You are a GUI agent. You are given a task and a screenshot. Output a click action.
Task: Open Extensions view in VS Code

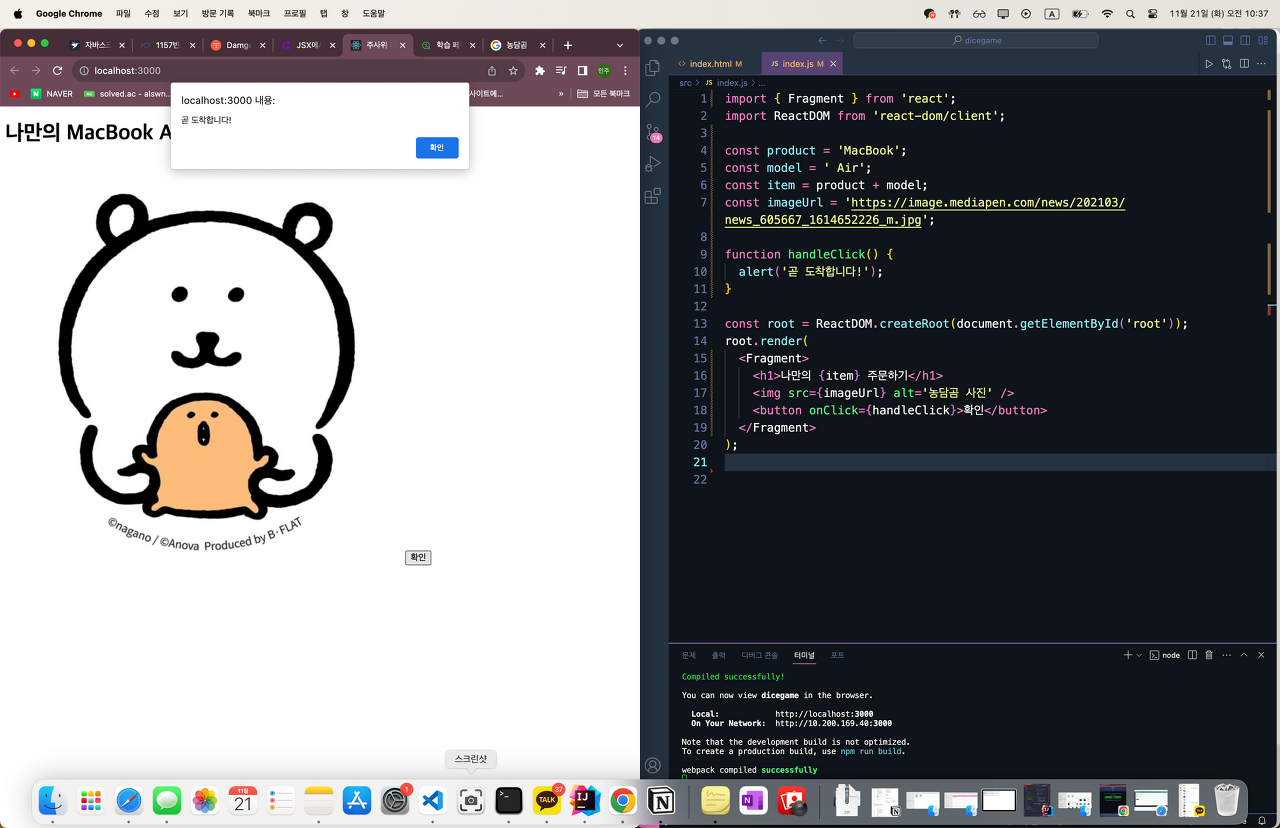coord(653,196)
